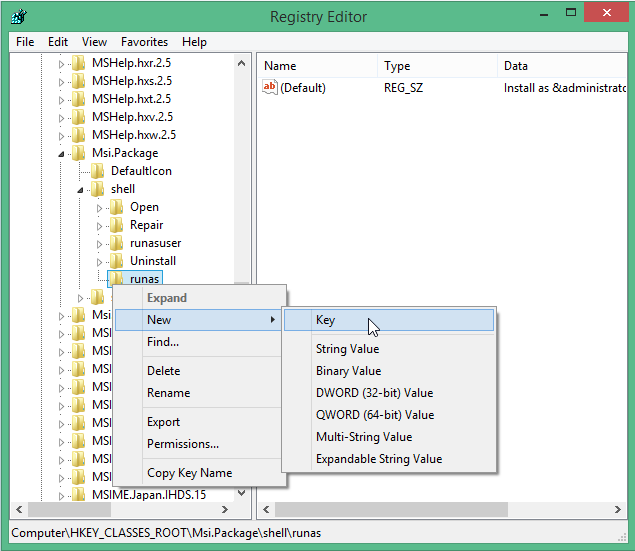Choose Expandable String Value
The image size is (635, 551).
tap(389, 459)
